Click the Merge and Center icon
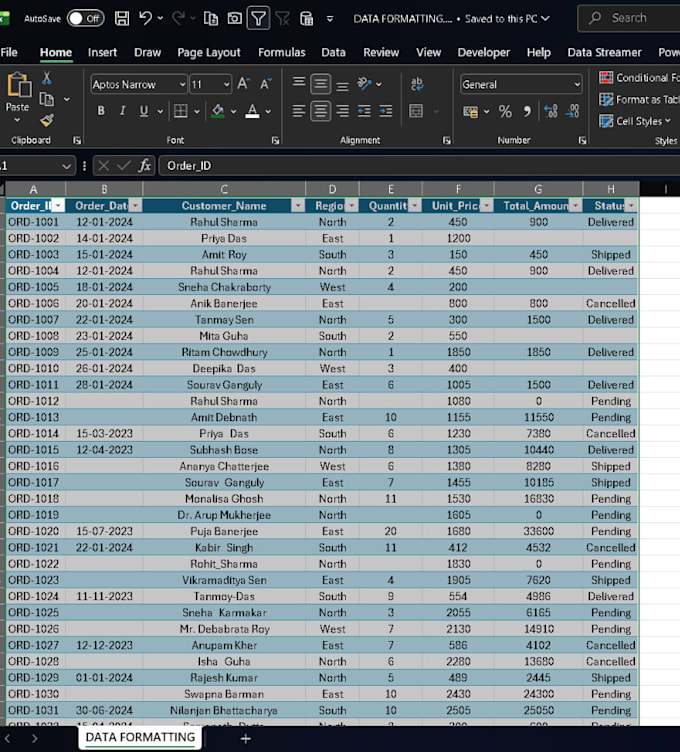This screenshot has height=752, width=680. point(416,111)
